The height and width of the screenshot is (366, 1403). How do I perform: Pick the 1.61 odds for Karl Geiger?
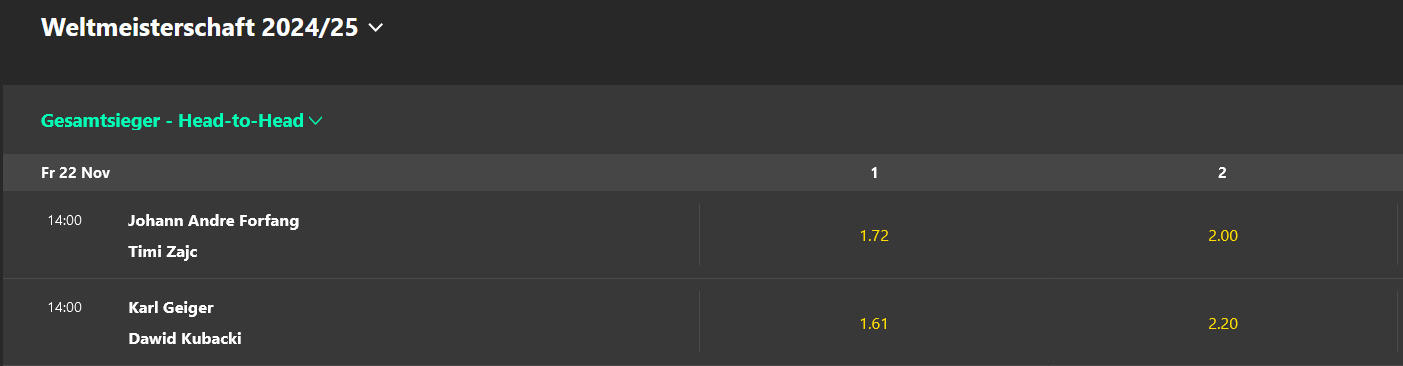pyautogui.click(x=874, y=323)
